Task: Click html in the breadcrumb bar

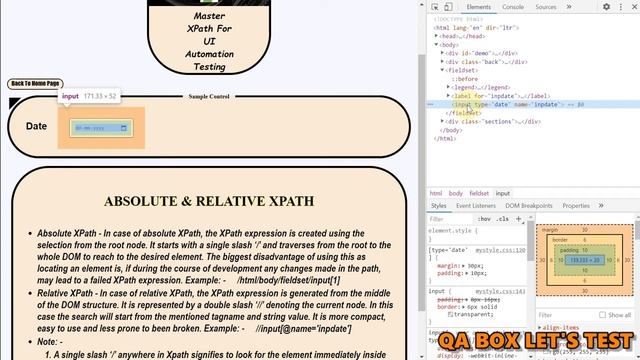Action: (x=436, y=193)
